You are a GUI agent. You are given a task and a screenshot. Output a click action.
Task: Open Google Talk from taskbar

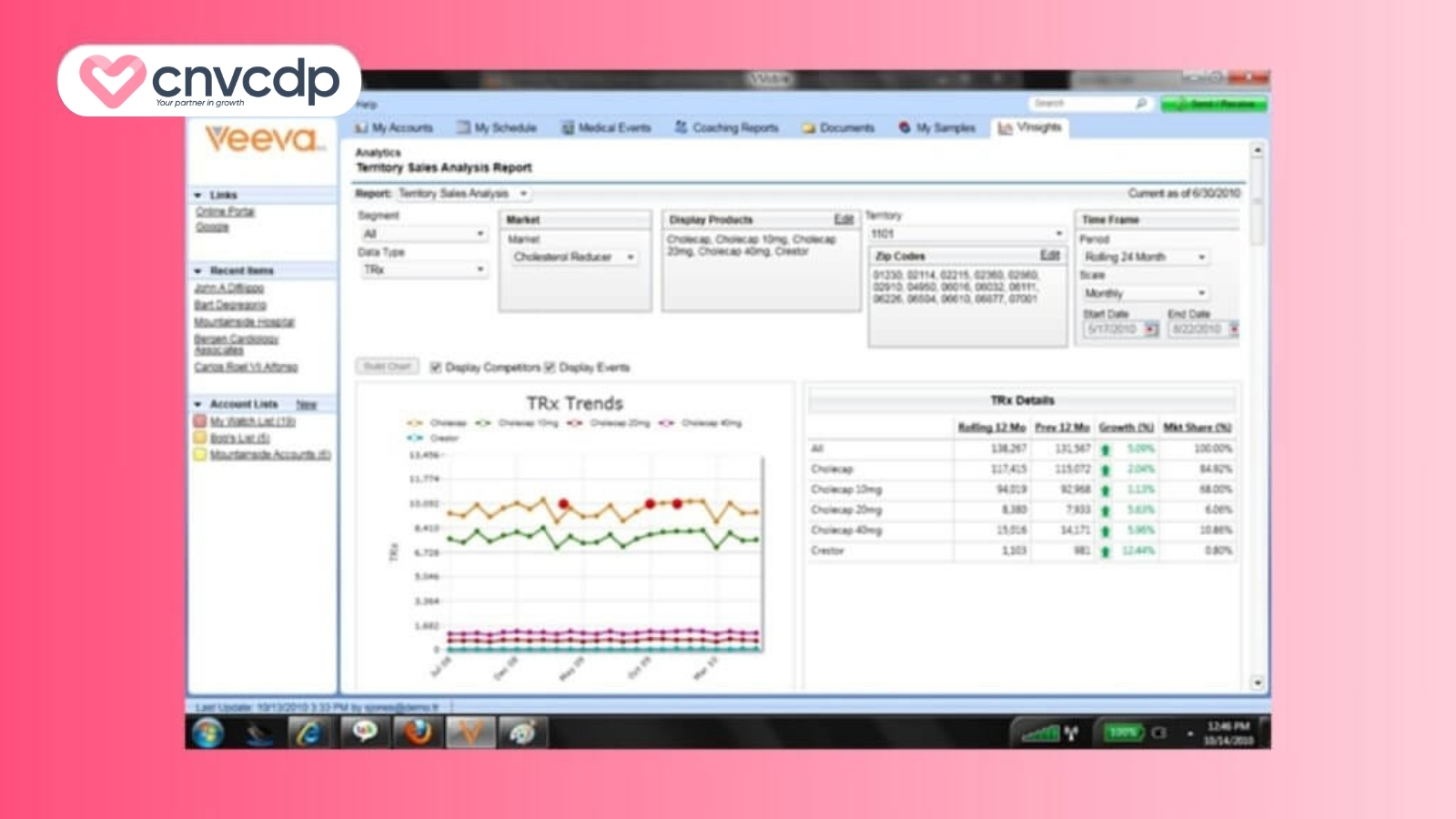coord(365,733)
